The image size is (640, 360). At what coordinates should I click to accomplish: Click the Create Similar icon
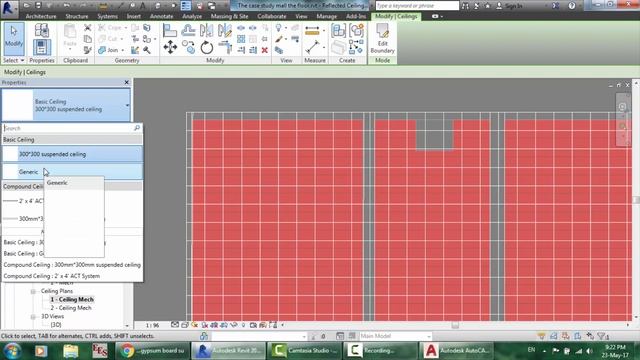(x=356, y=47)
